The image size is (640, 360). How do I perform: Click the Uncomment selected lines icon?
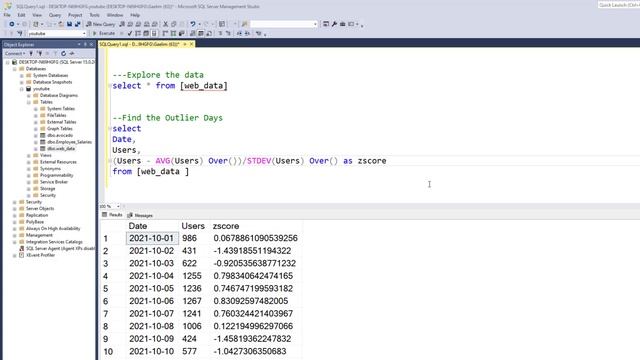tap(228, 33)
